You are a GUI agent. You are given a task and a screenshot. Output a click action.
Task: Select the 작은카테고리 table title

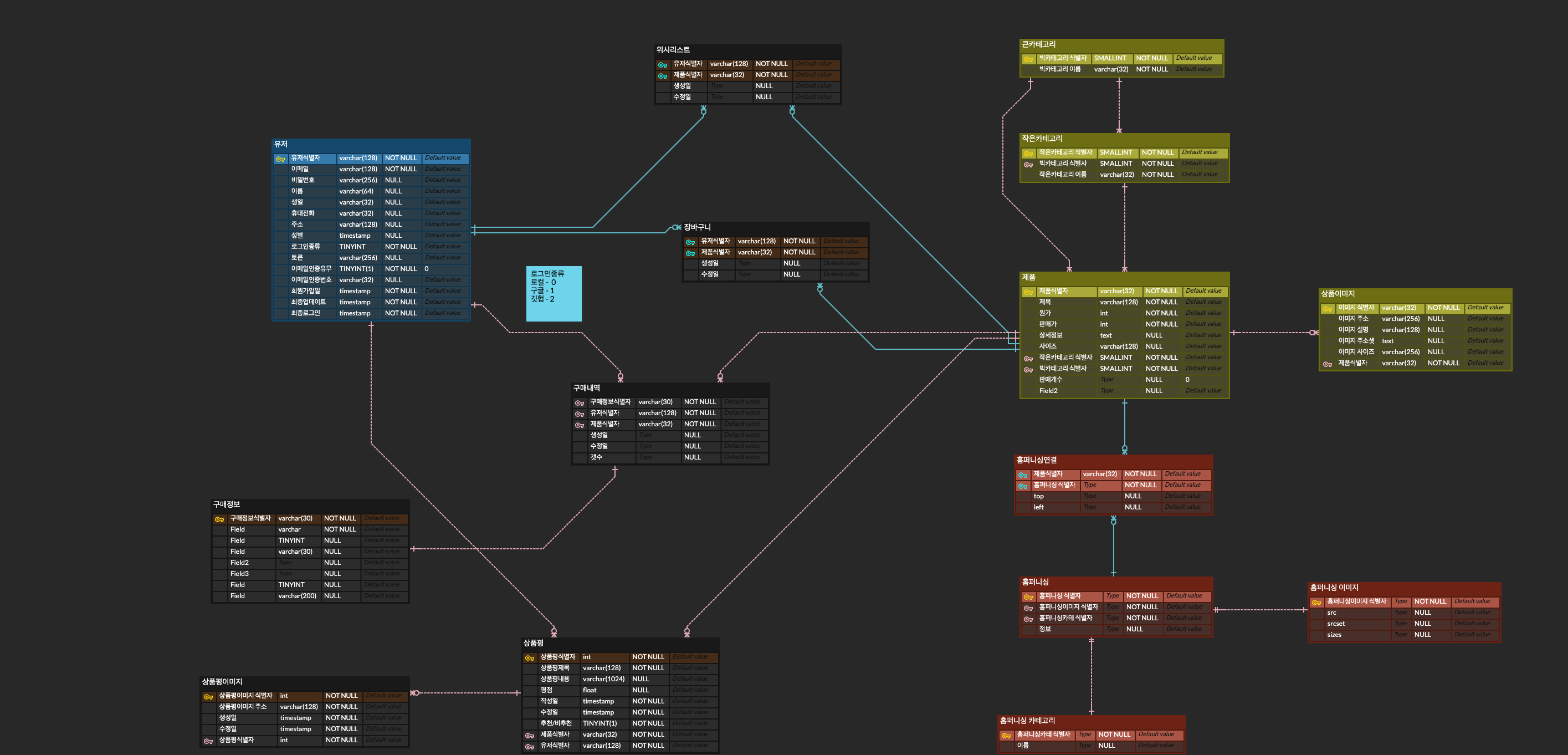point(1042,139)
